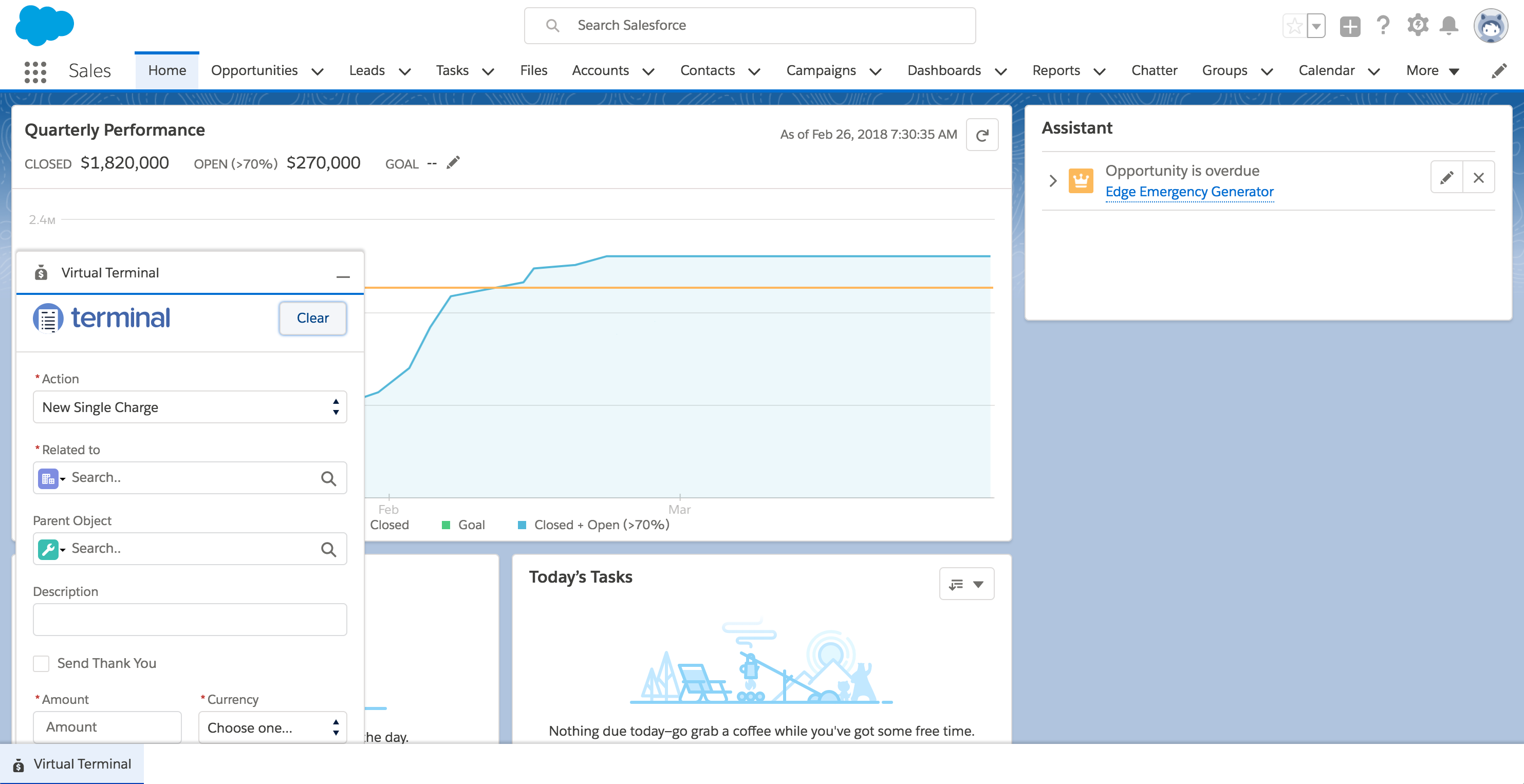The image size is (1524, 784).
Task: Open the Dashboards tab
Action: 943,71
